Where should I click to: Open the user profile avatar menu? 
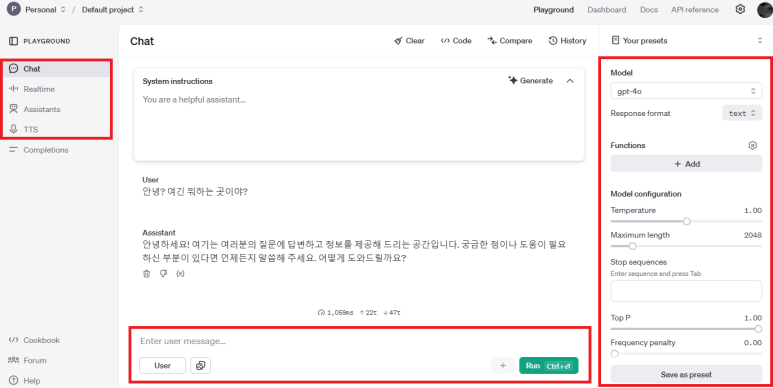765,9
